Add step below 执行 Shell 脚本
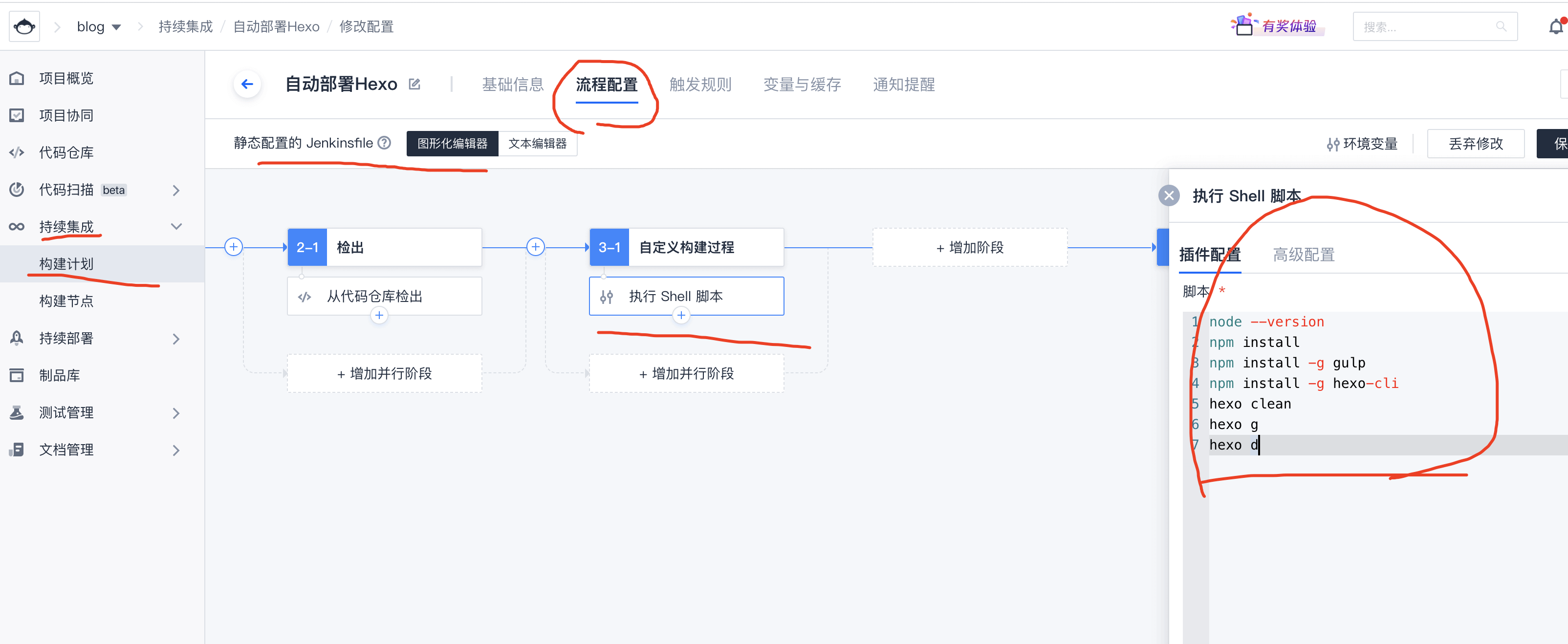Viewport: 1568px width, 644px height. tap(681, 315)
